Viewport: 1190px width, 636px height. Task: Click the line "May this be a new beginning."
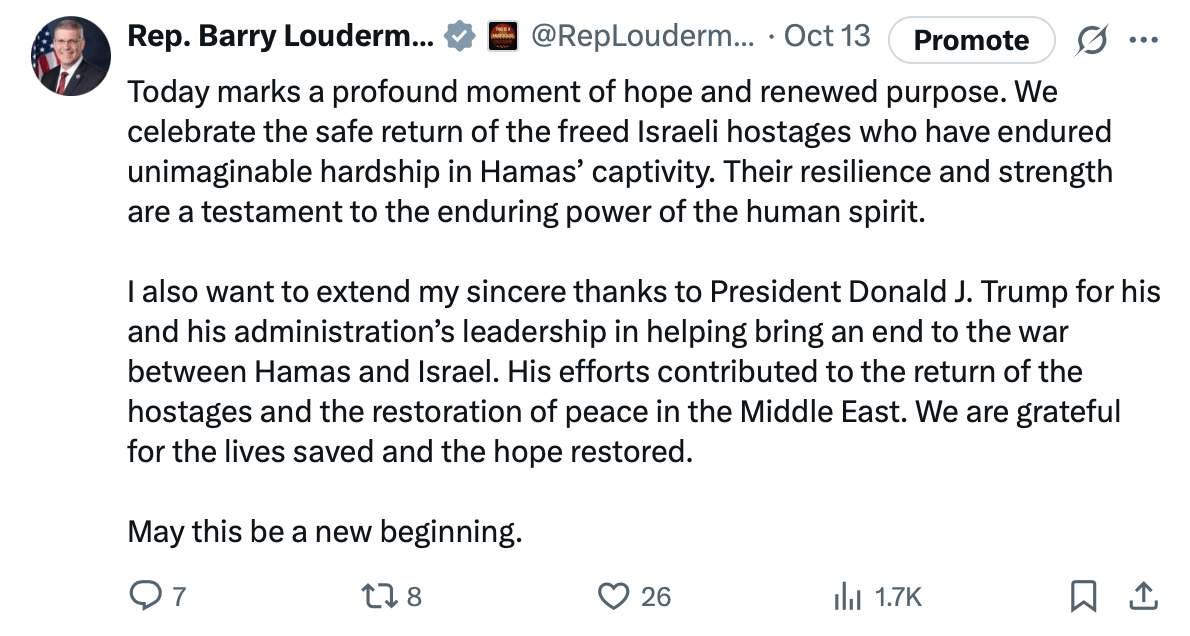point(325,531)
